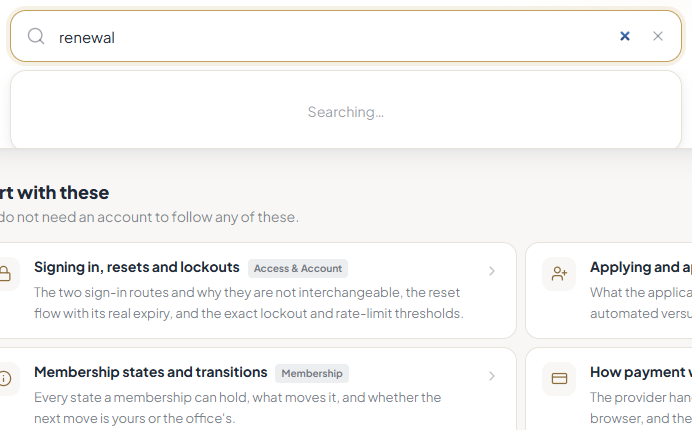Open the 'How payment' article title
This screenshot has width=692, height=430.
tap(641, 372)
